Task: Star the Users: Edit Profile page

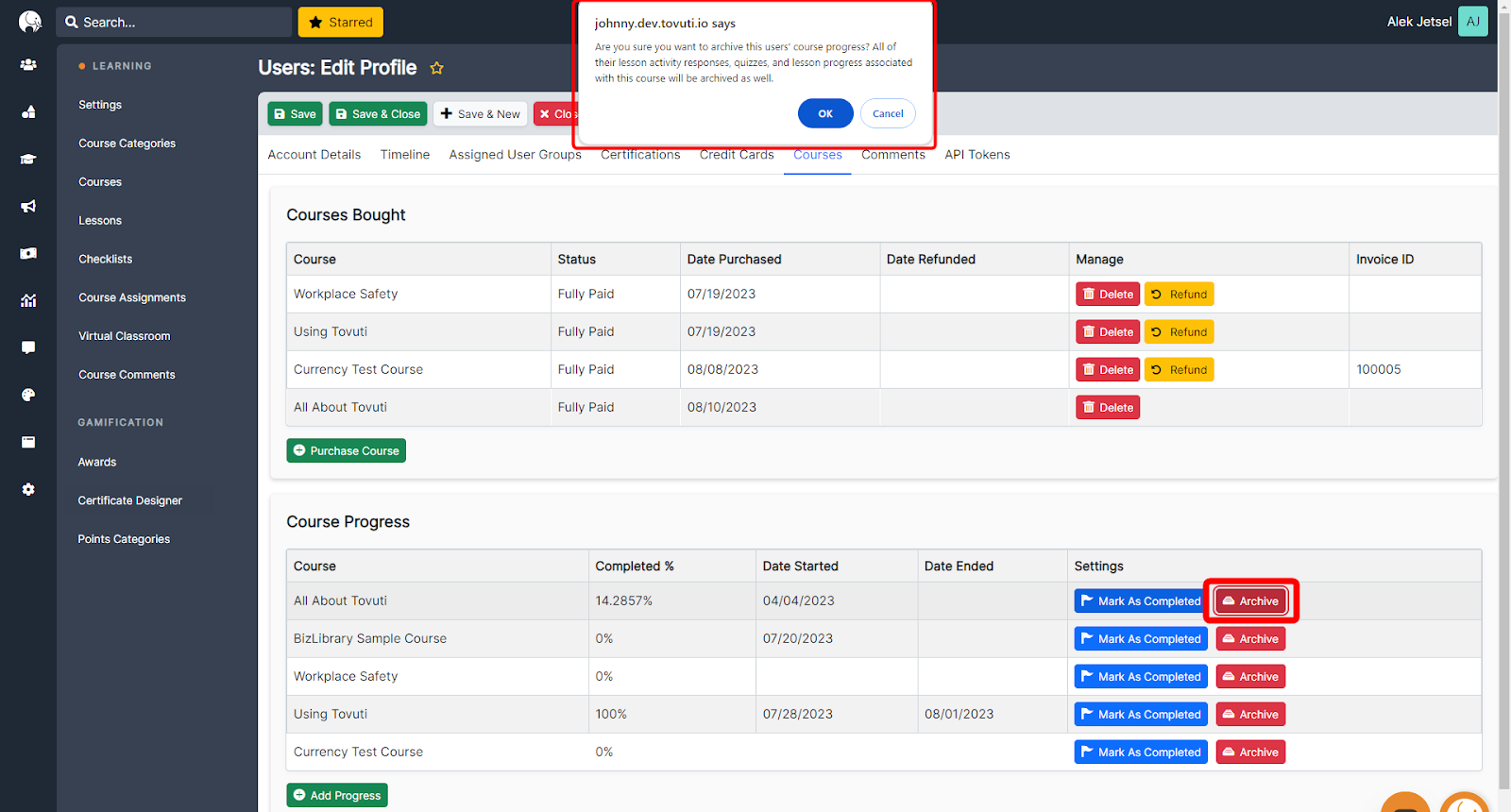Action: (x=436, y=68)
